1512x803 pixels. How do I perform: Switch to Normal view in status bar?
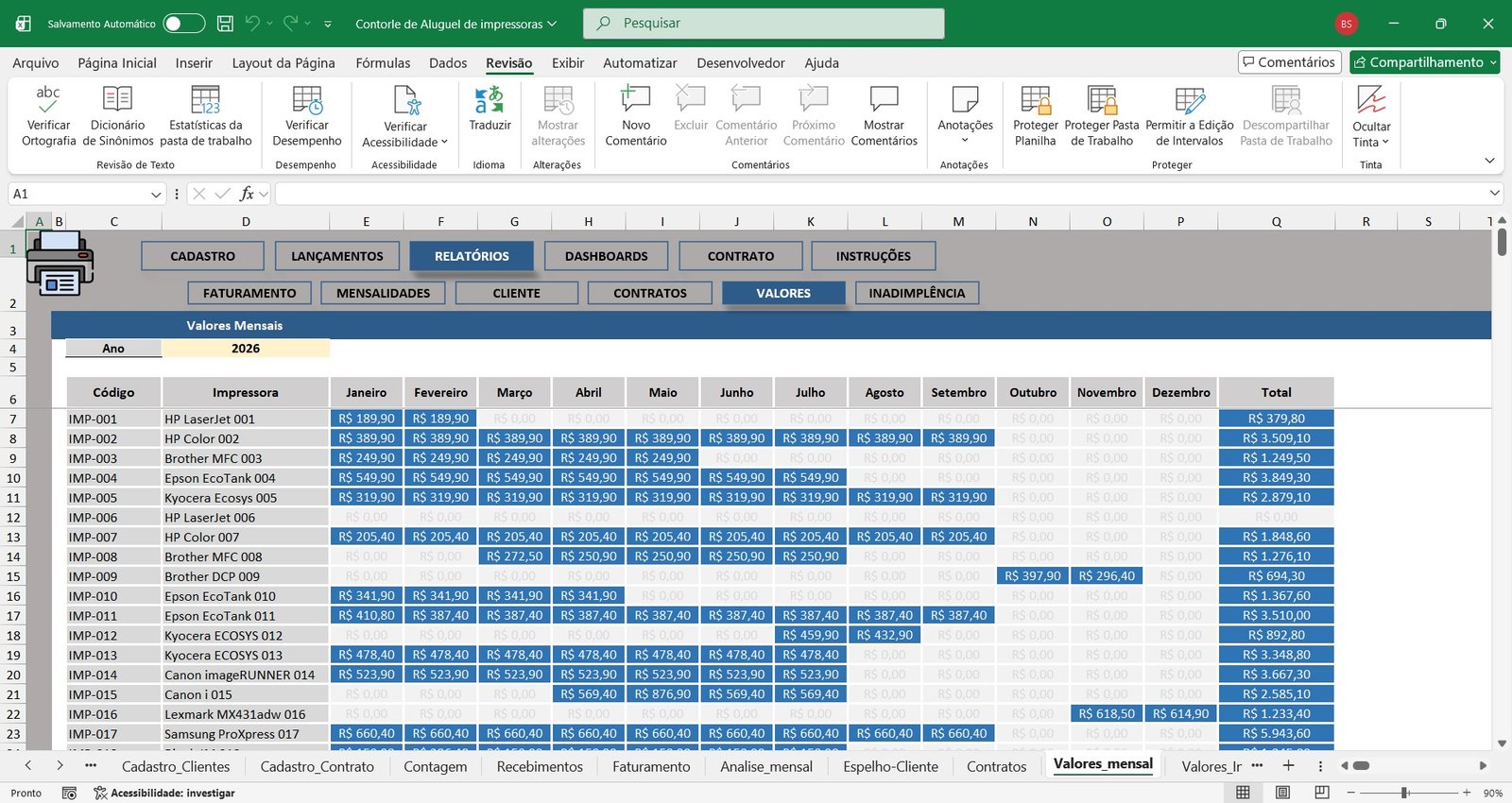(1243, 793)
